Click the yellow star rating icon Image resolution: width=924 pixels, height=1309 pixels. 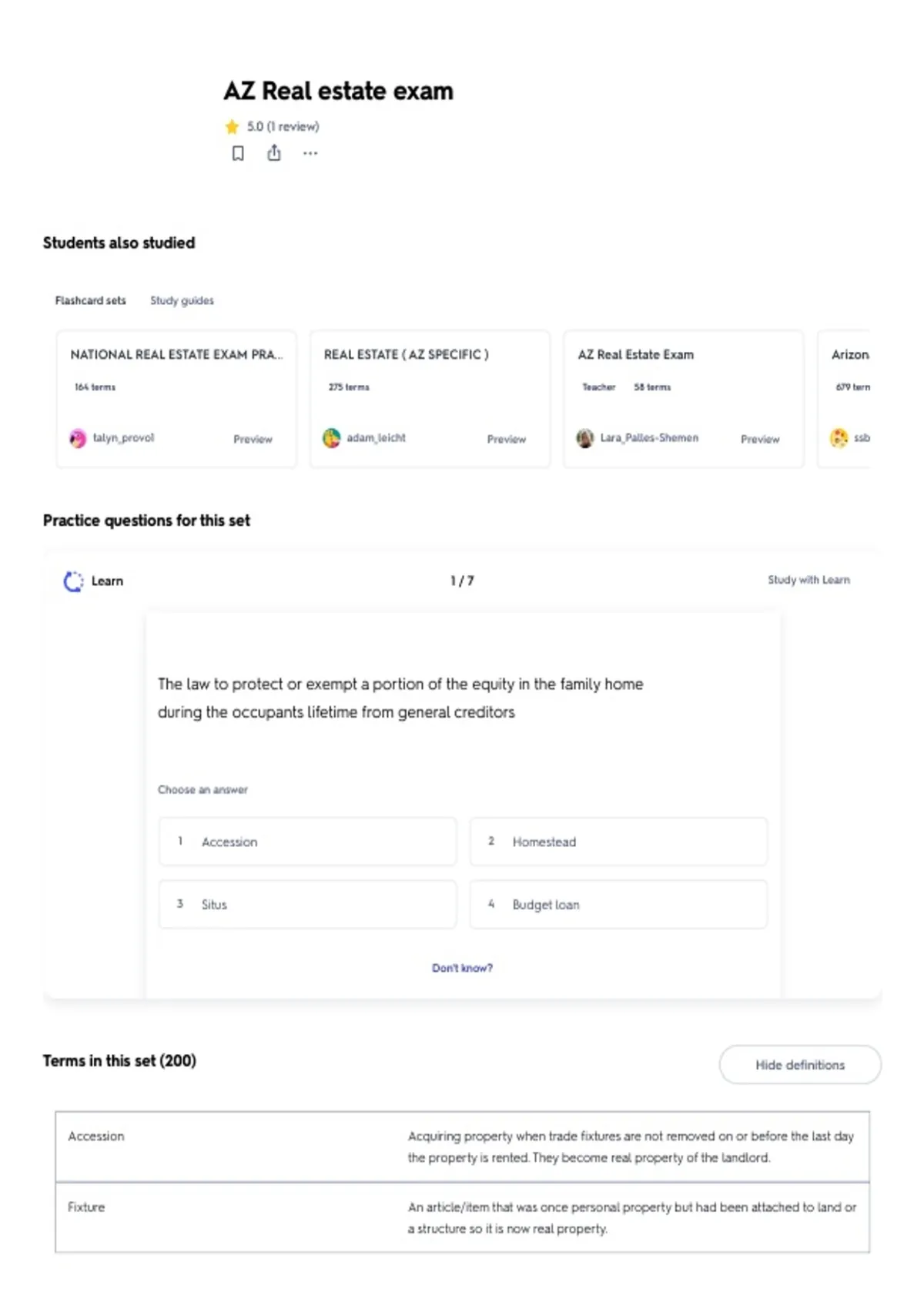[x=232, y=126]
